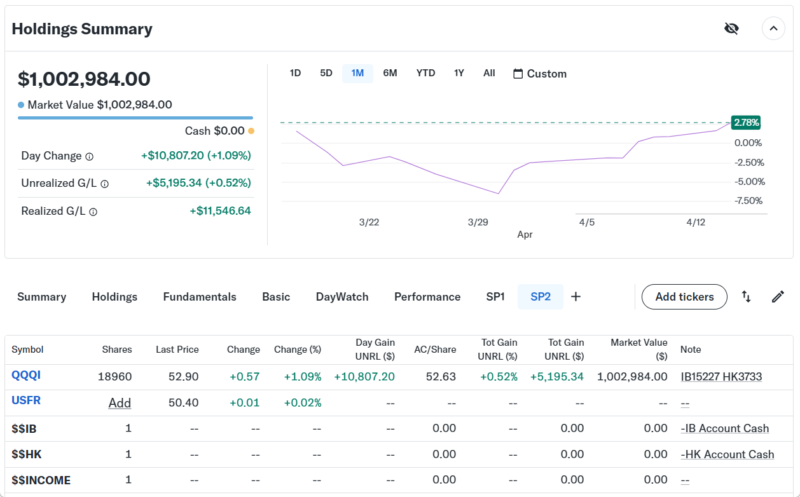Add a new view with plus icon
The width and height of the screenshot is (800, 497).
click(x=576, y=297)
